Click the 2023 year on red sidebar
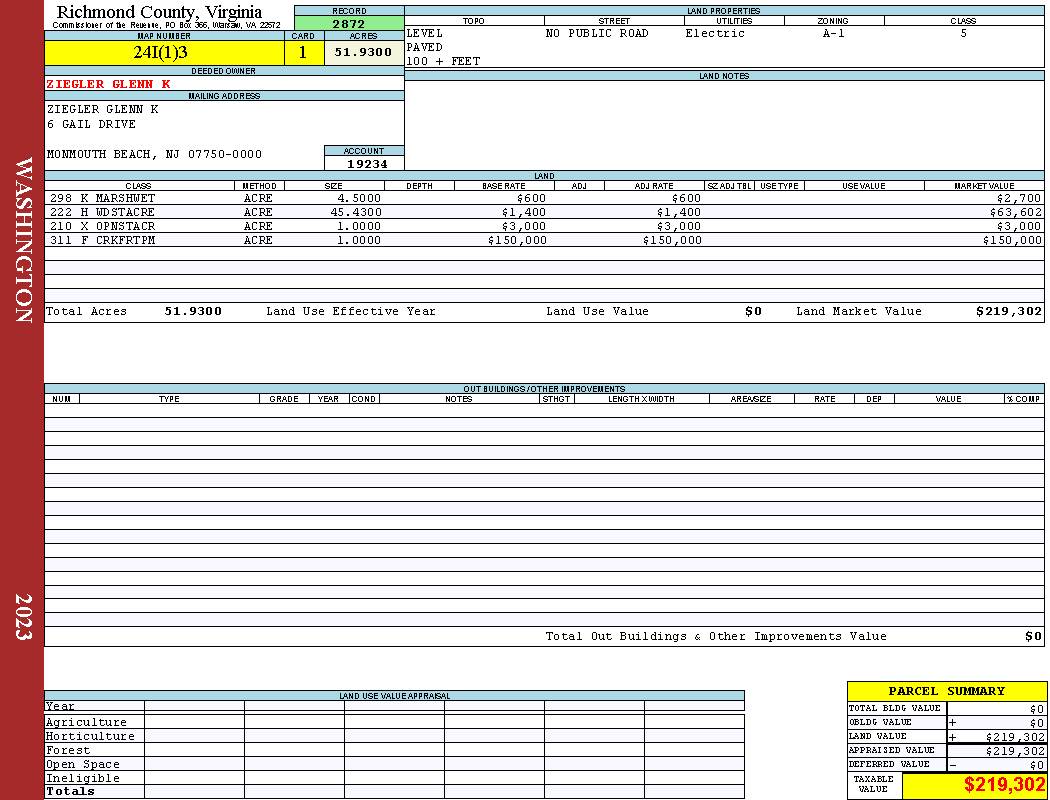 point(23,617)
